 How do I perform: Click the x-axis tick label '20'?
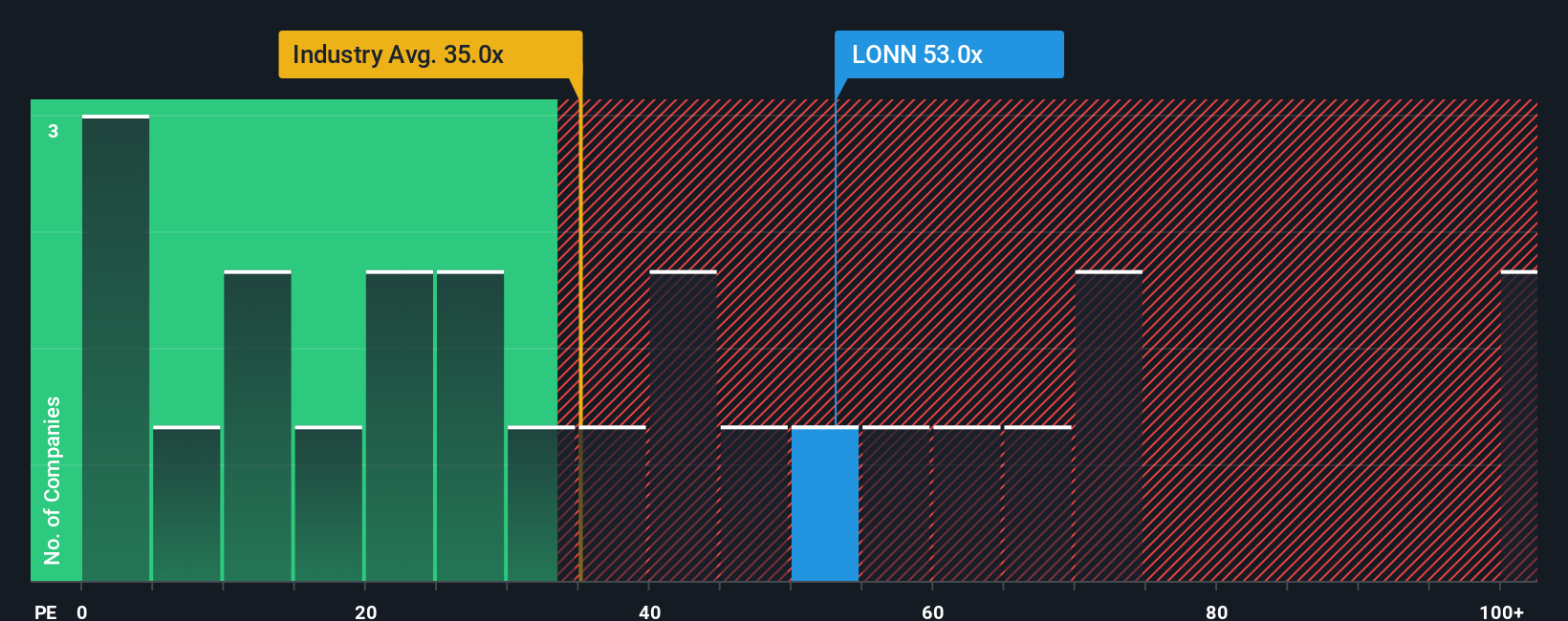pyautogui.click(x=366, y=611)
